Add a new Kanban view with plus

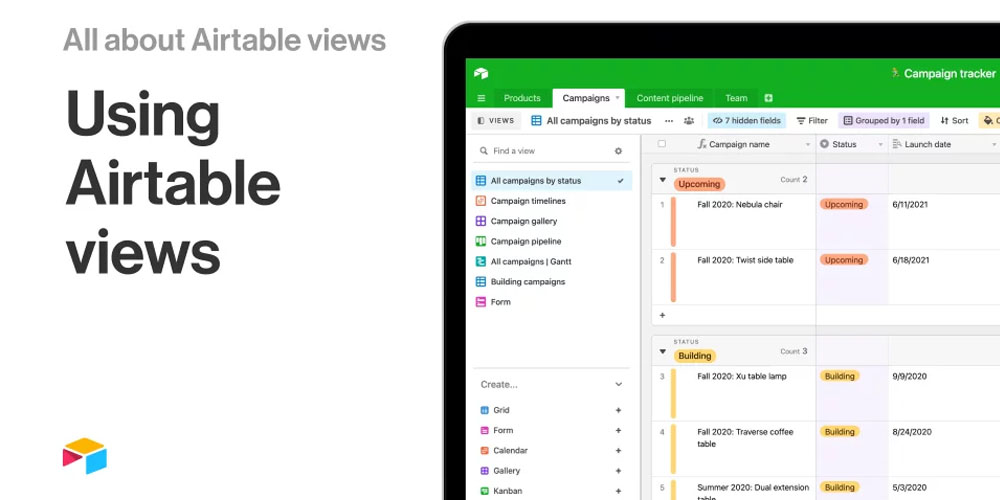point(618,491)
